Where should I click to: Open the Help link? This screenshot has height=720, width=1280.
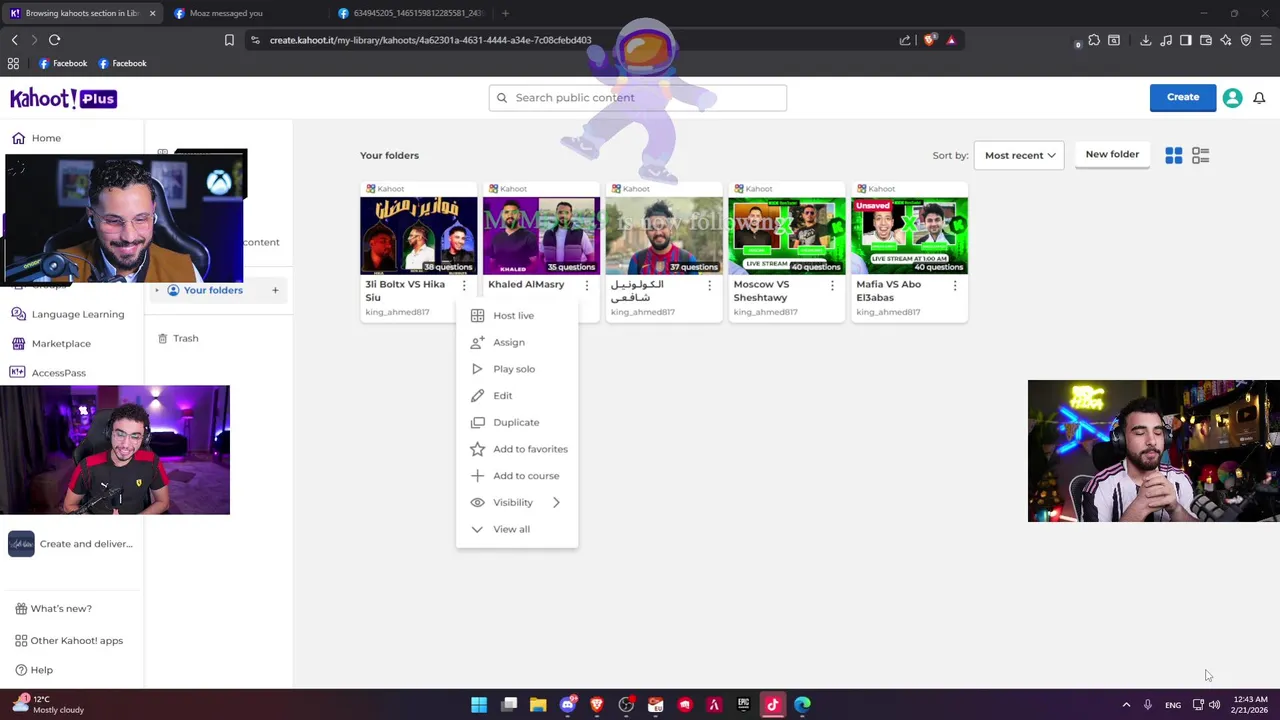click(34, 670)
